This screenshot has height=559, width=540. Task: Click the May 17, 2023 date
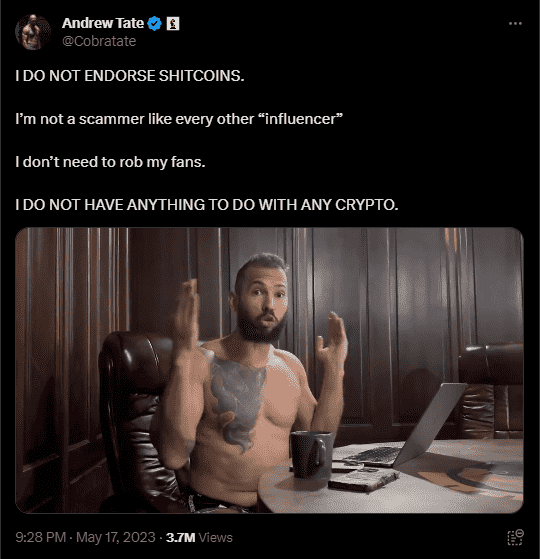tap(115, 537)
